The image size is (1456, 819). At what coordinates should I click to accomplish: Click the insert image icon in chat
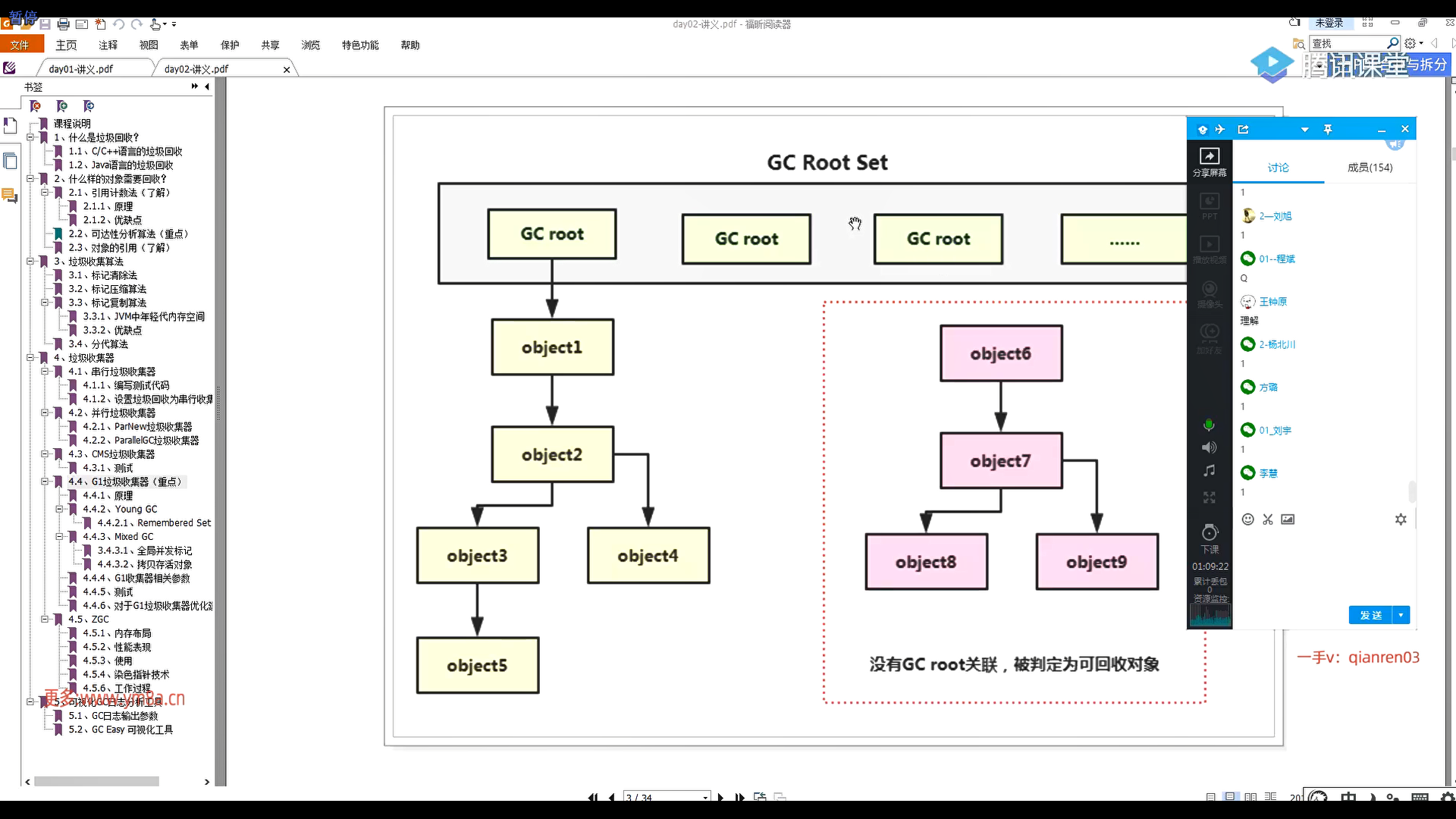click(1288, 519)
